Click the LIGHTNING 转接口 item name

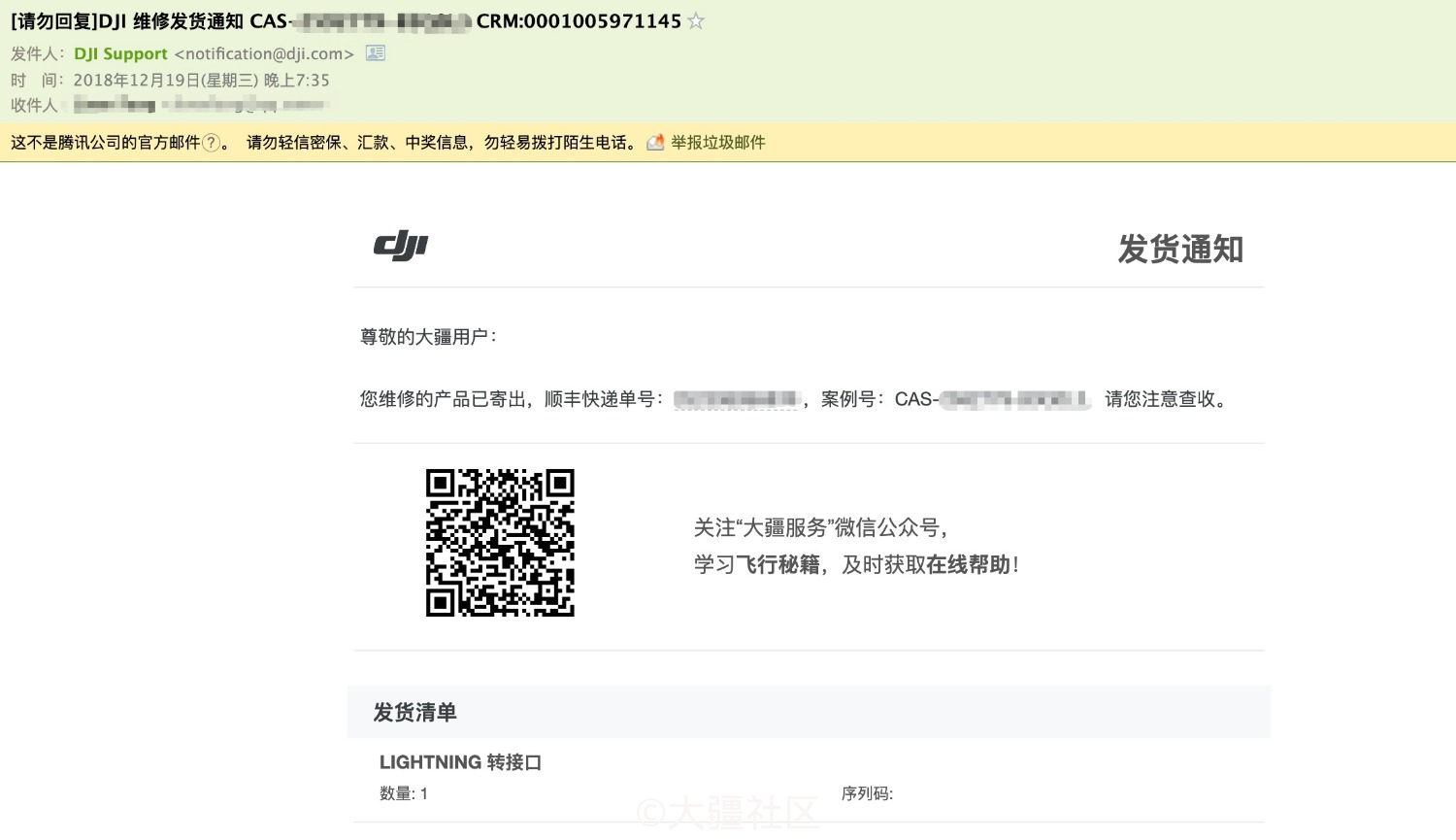pyautogui.click(x=460, y=762)
